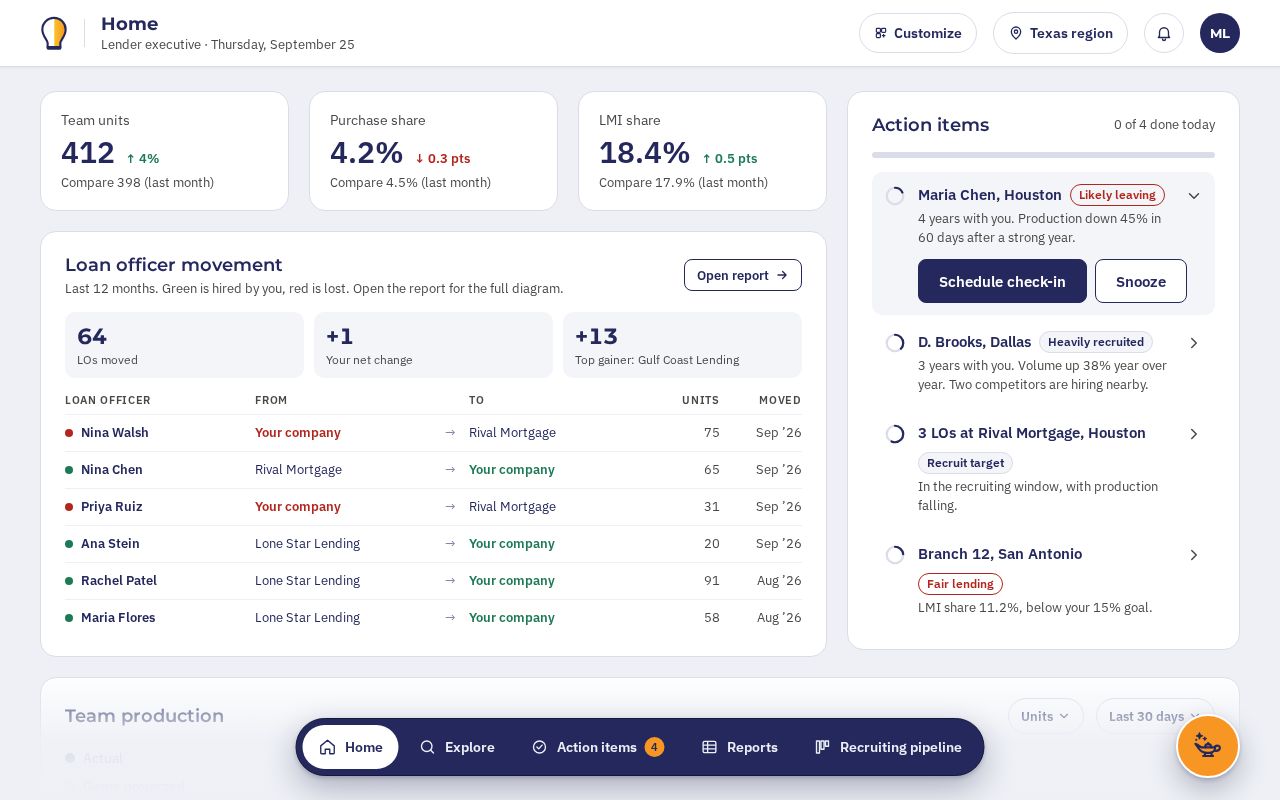
Task: Click the Customize button
Action: click(918, 33)
